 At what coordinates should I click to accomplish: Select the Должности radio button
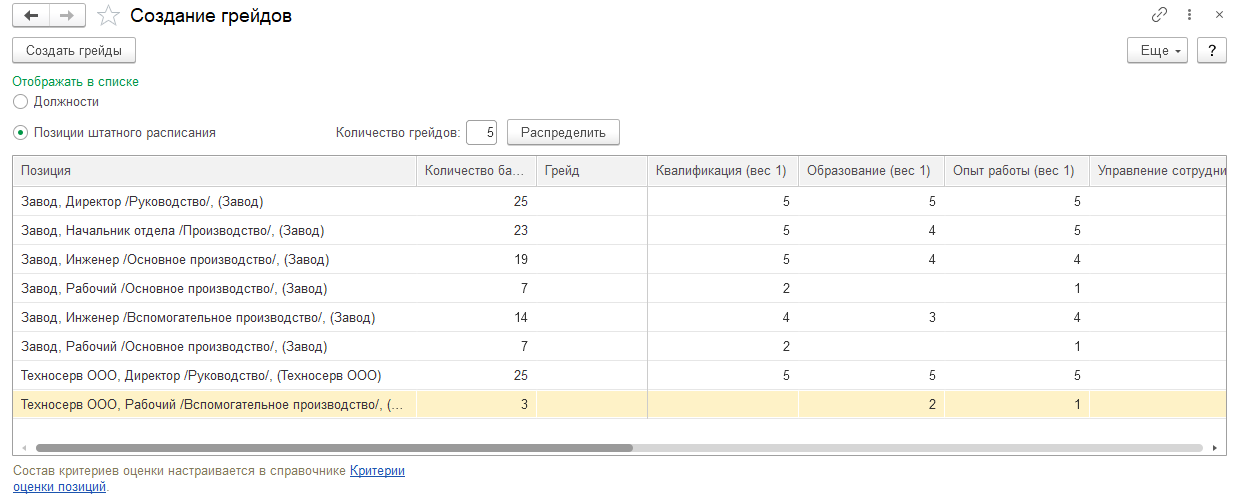click(x=20, y=102)
